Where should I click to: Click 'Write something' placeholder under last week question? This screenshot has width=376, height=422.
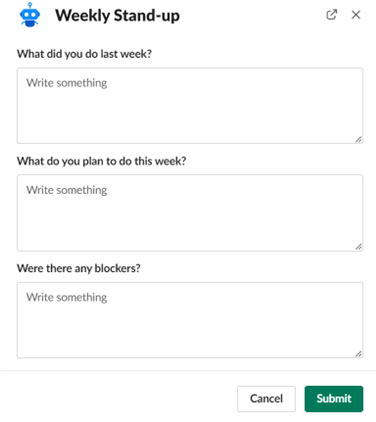pos(67,83)
